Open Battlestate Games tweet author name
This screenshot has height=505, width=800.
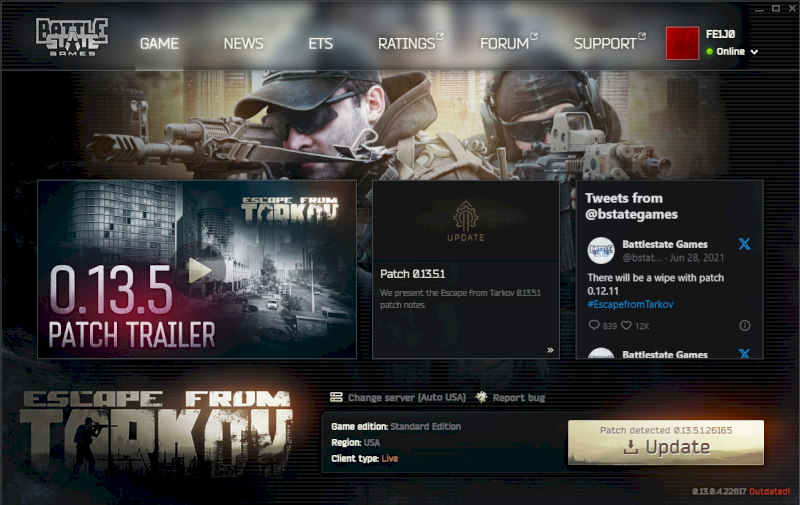(x=665, y=244)
